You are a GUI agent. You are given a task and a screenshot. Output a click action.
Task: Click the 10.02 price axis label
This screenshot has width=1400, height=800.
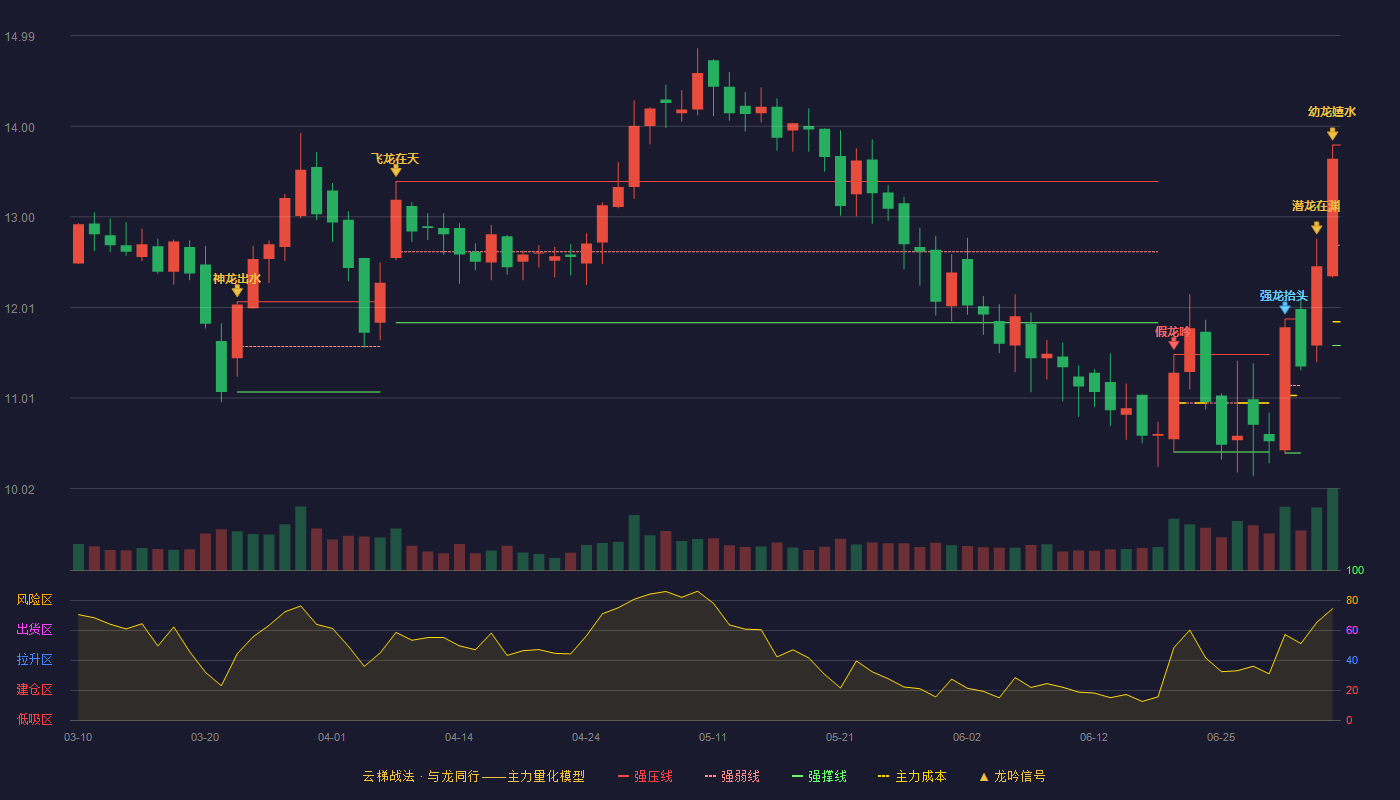pyautogui.click(x=19, y=489)
